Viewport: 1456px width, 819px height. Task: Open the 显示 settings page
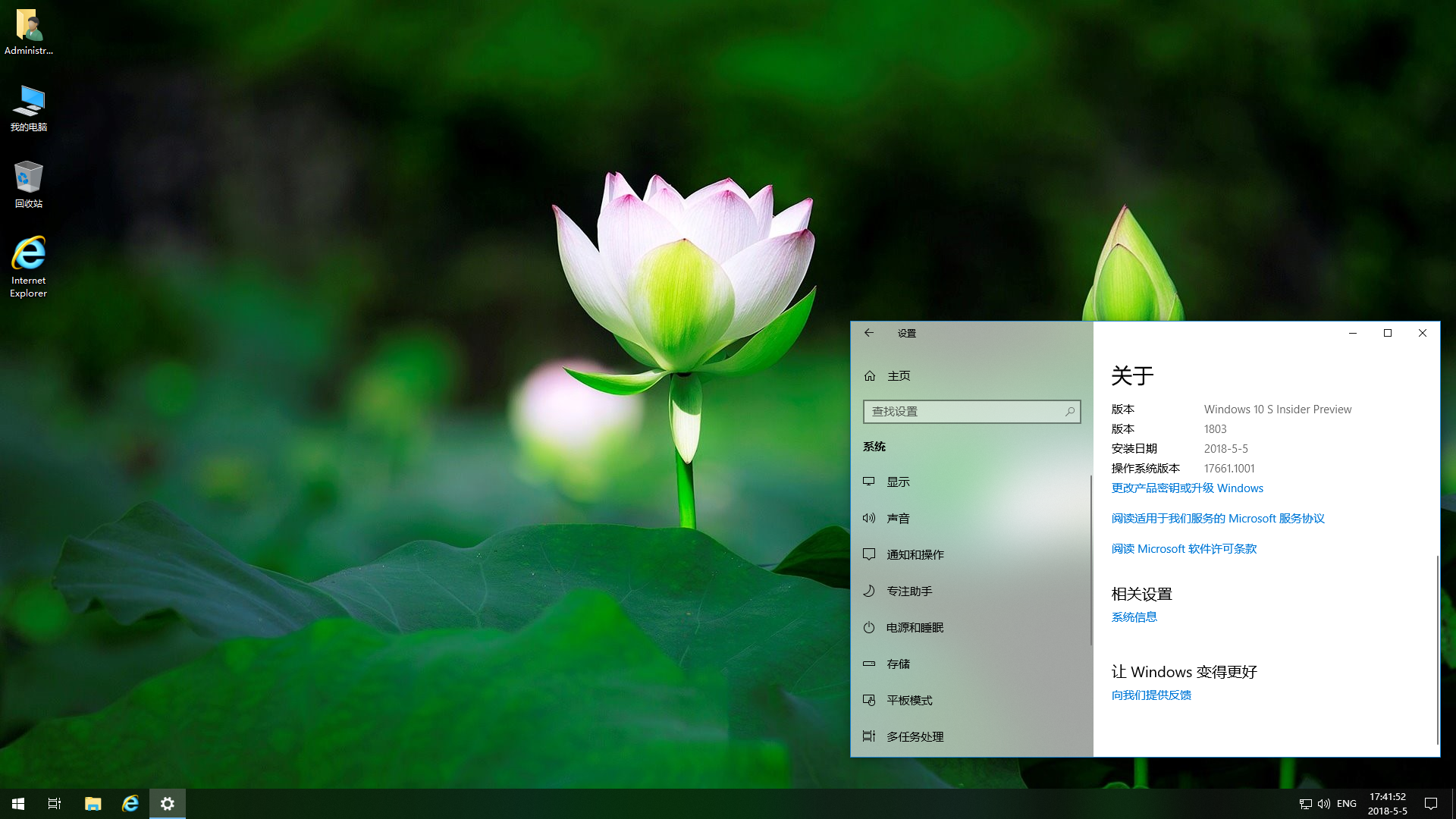pyautogui.click(x=971, y=482)
